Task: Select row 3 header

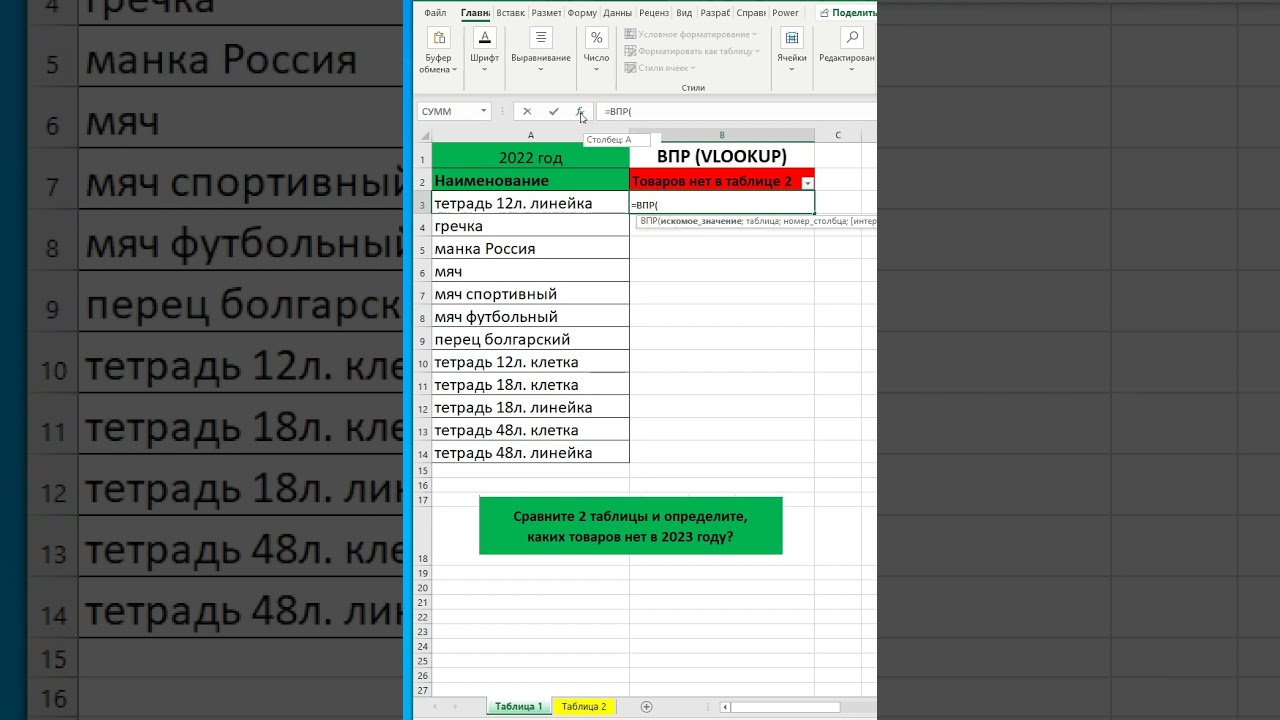Action: (x=423, y=204)
